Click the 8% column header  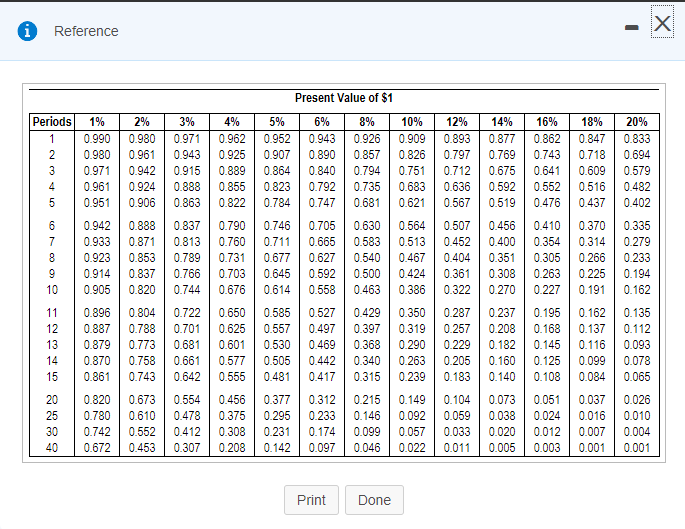pyautogui.click(x=367, y=121)
